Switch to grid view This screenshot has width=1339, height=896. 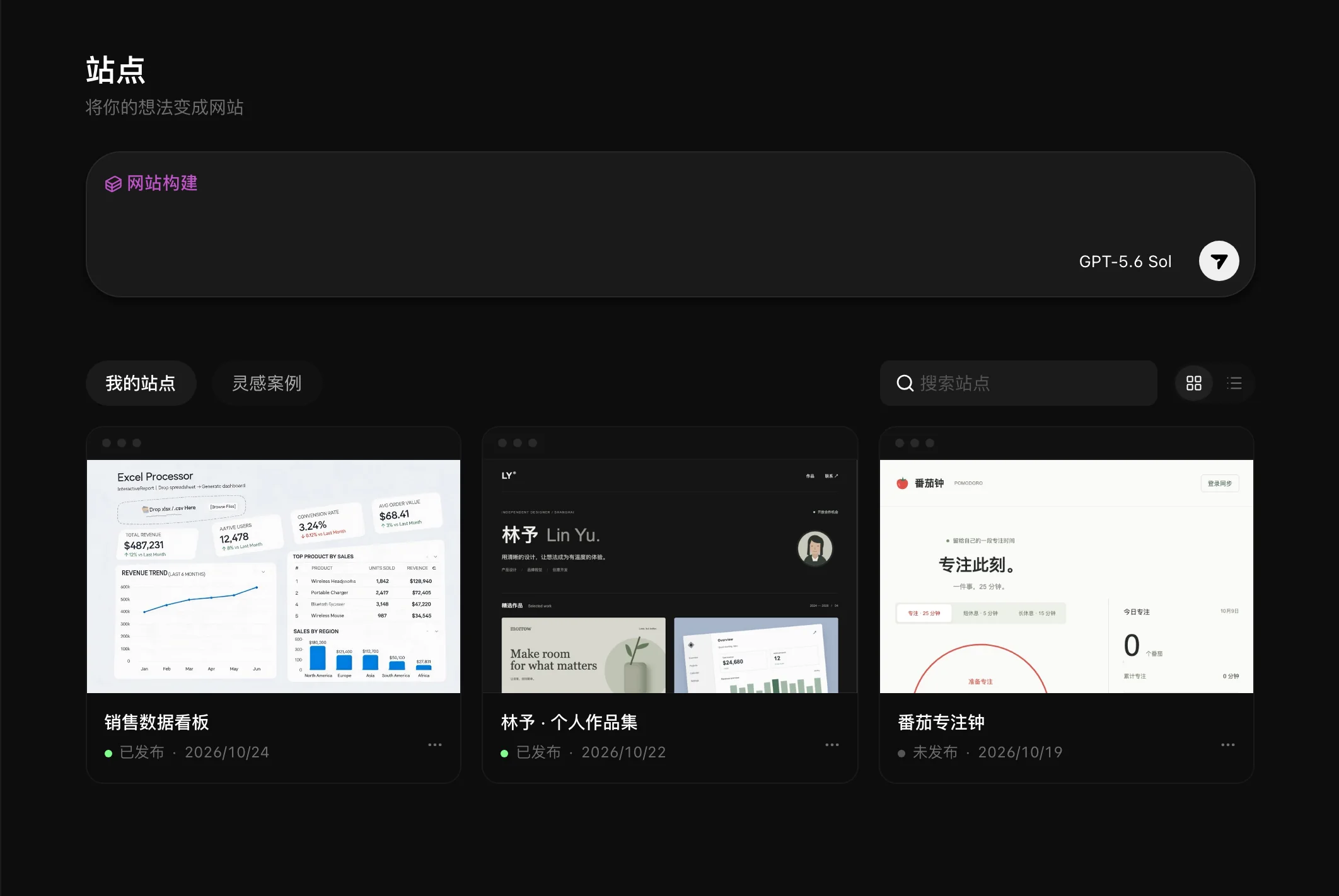(x=1194, y=383)
